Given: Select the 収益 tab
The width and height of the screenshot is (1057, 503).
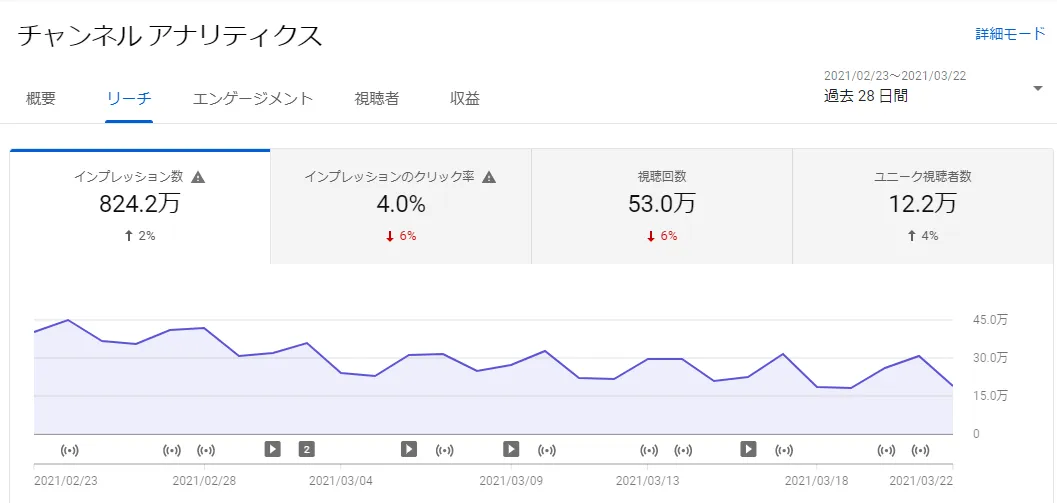Looking at the screenshot, I should pyautogui.click(x=465, y=98).
